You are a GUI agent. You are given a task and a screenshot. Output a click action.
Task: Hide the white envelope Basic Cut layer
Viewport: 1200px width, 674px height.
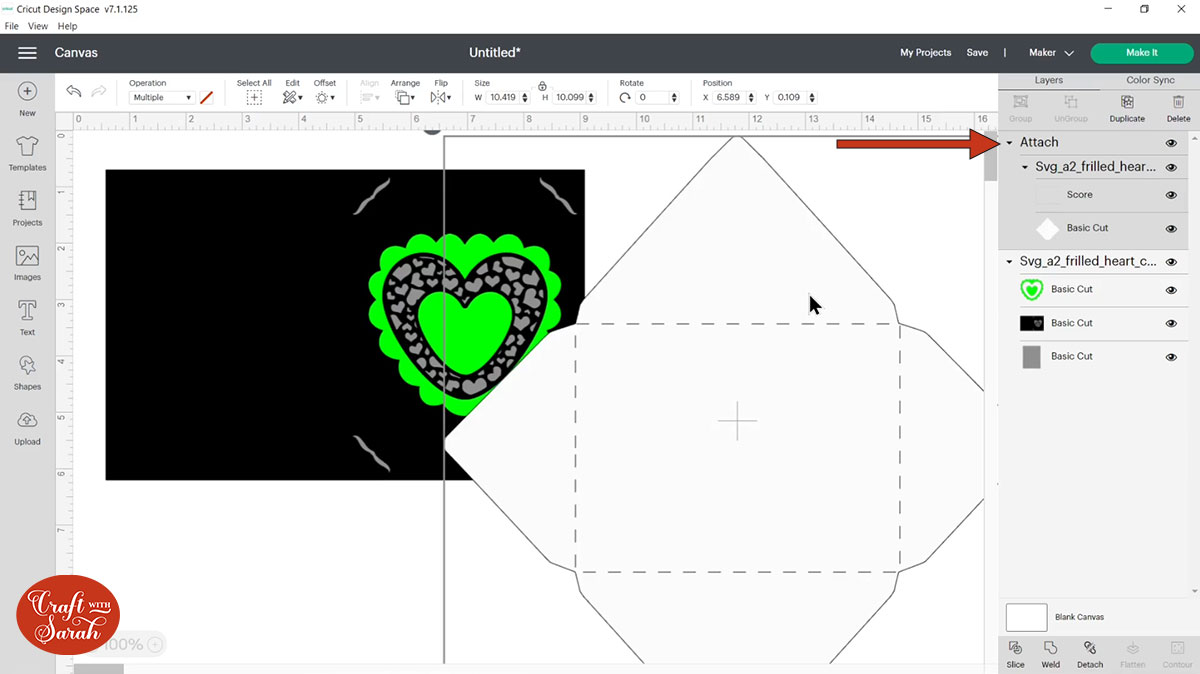(x=1171, y=229)
